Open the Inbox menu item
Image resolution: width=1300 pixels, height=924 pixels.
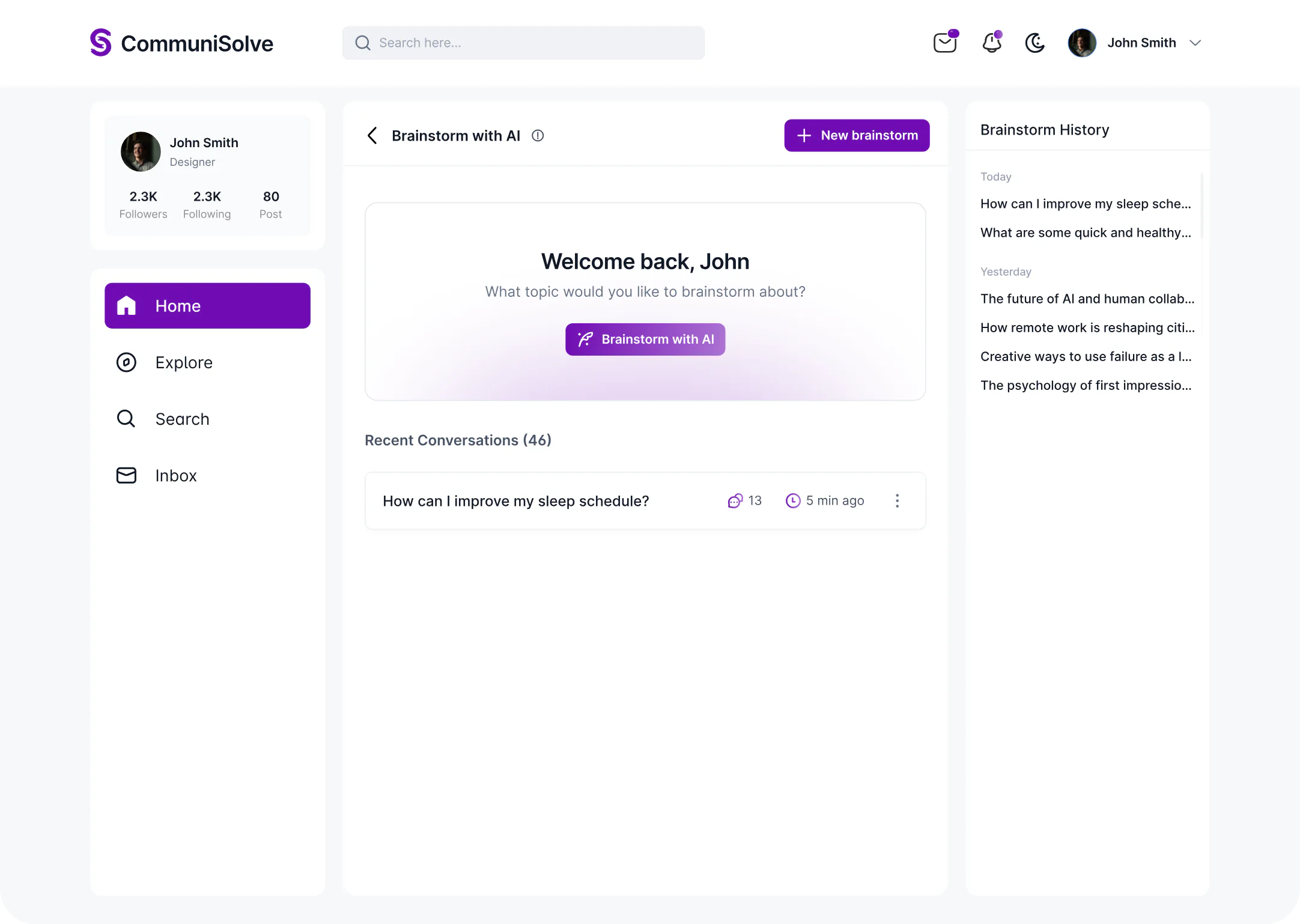tap(207, 475)
